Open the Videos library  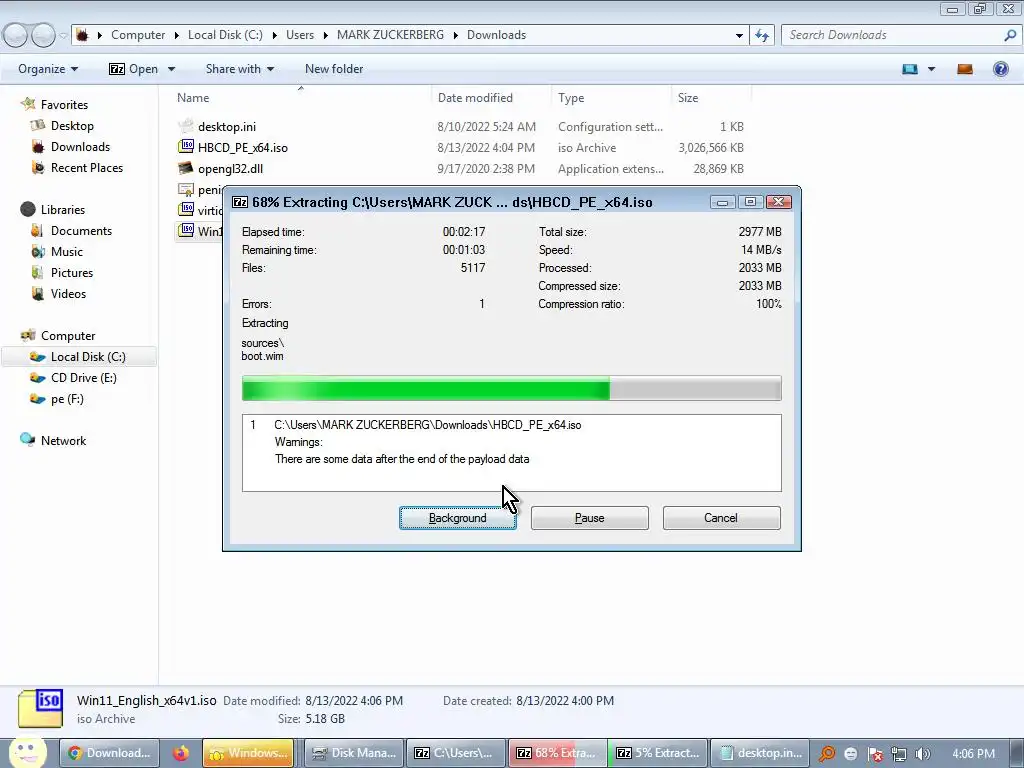pos(68,293)
